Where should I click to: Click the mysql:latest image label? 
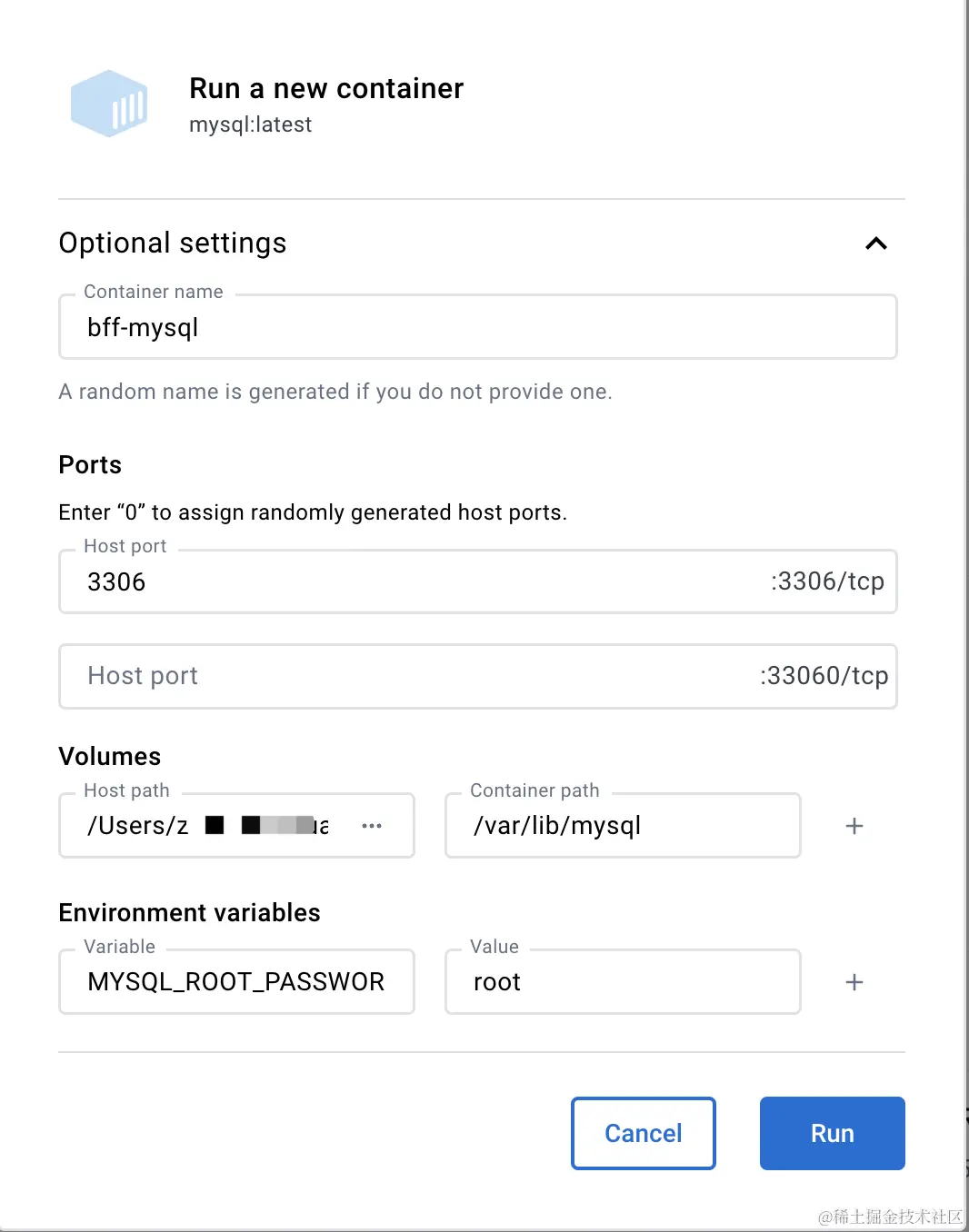(251, 124)
